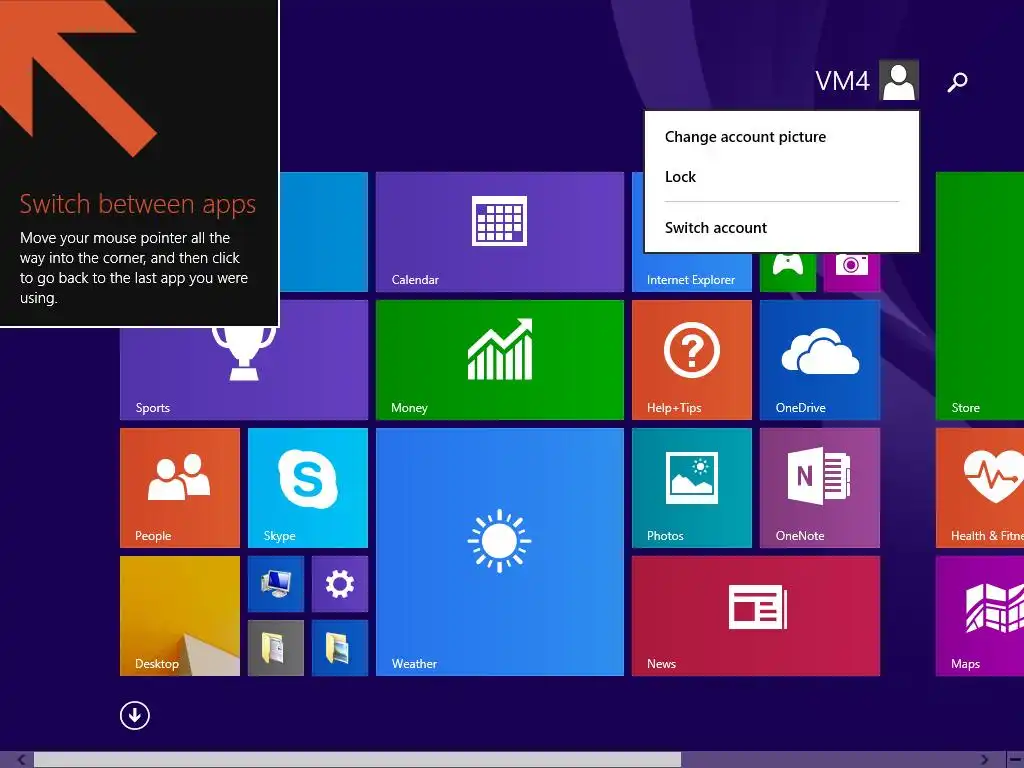
Task: Open the Documents folder tile
Action: tap(276, 648)
